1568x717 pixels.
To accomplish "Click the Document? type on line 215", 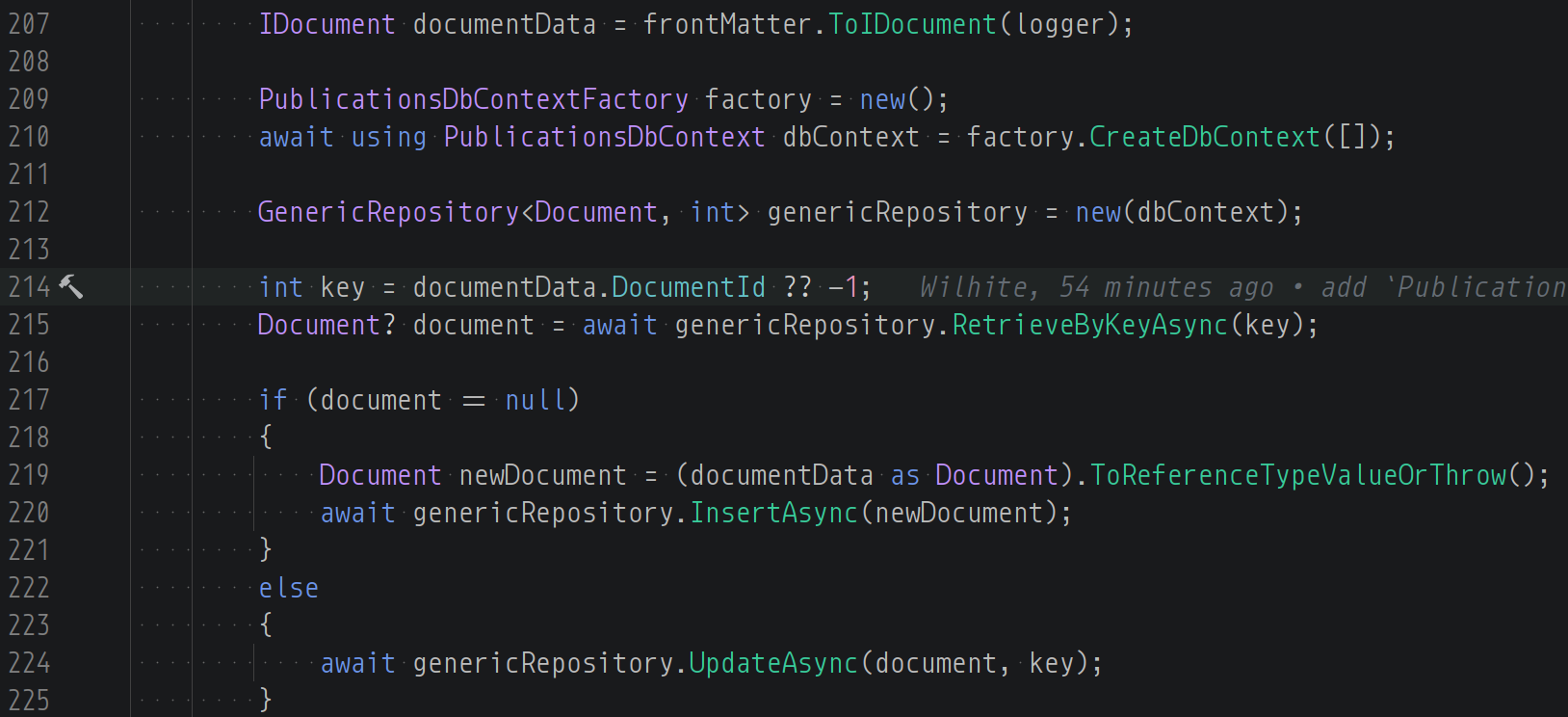I will [x=327, y=325].
